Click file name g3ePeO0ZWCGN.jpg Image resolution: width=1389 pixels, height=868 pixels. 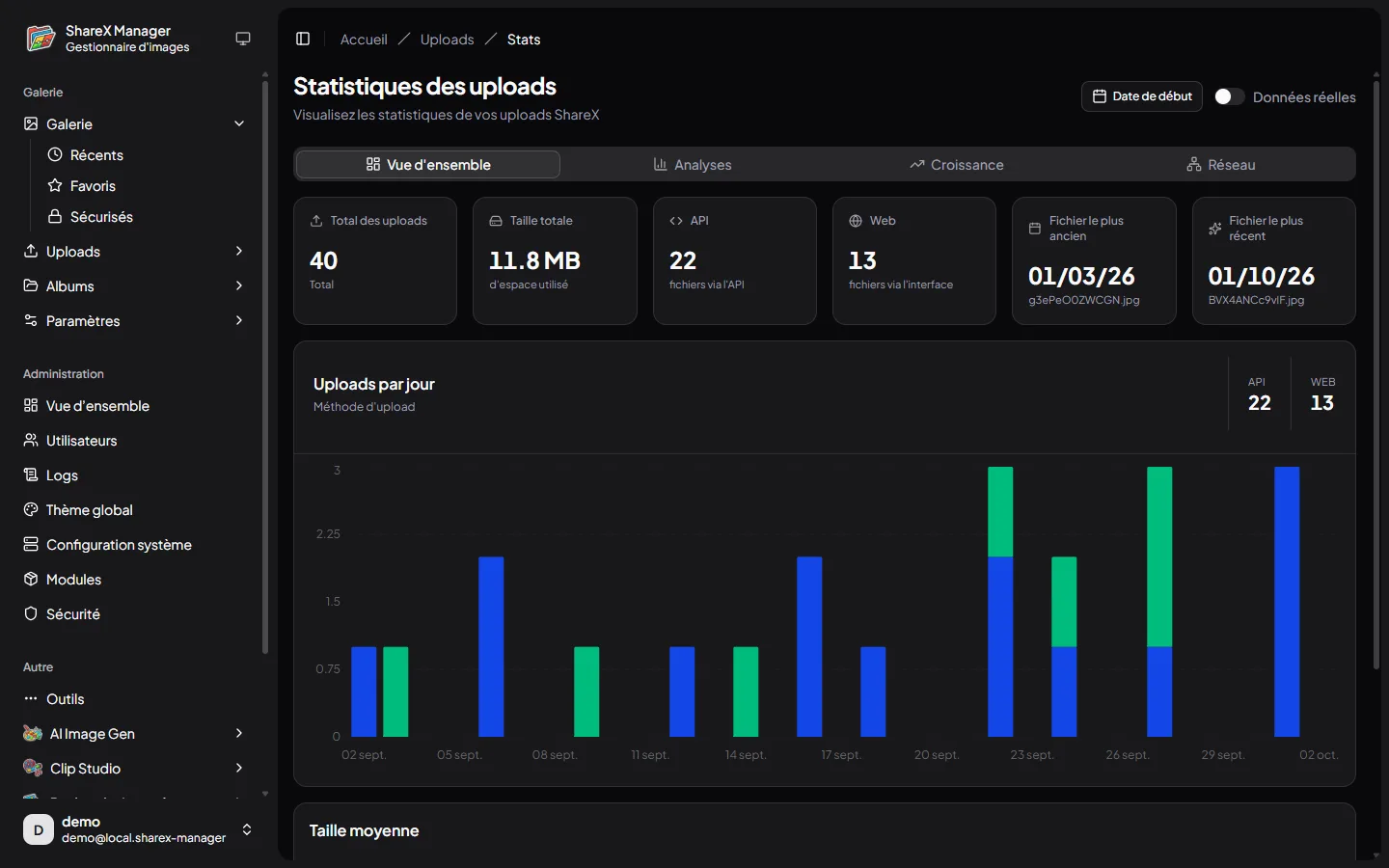point(1084,300)
